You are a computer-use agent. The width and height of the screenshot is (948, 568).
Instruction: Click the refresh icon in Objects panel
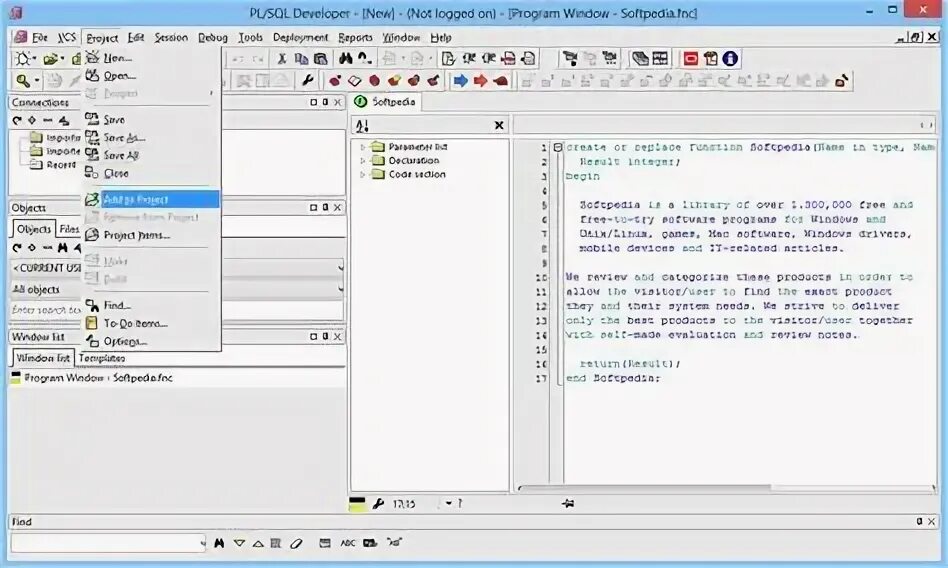click(x=17, y=247)
